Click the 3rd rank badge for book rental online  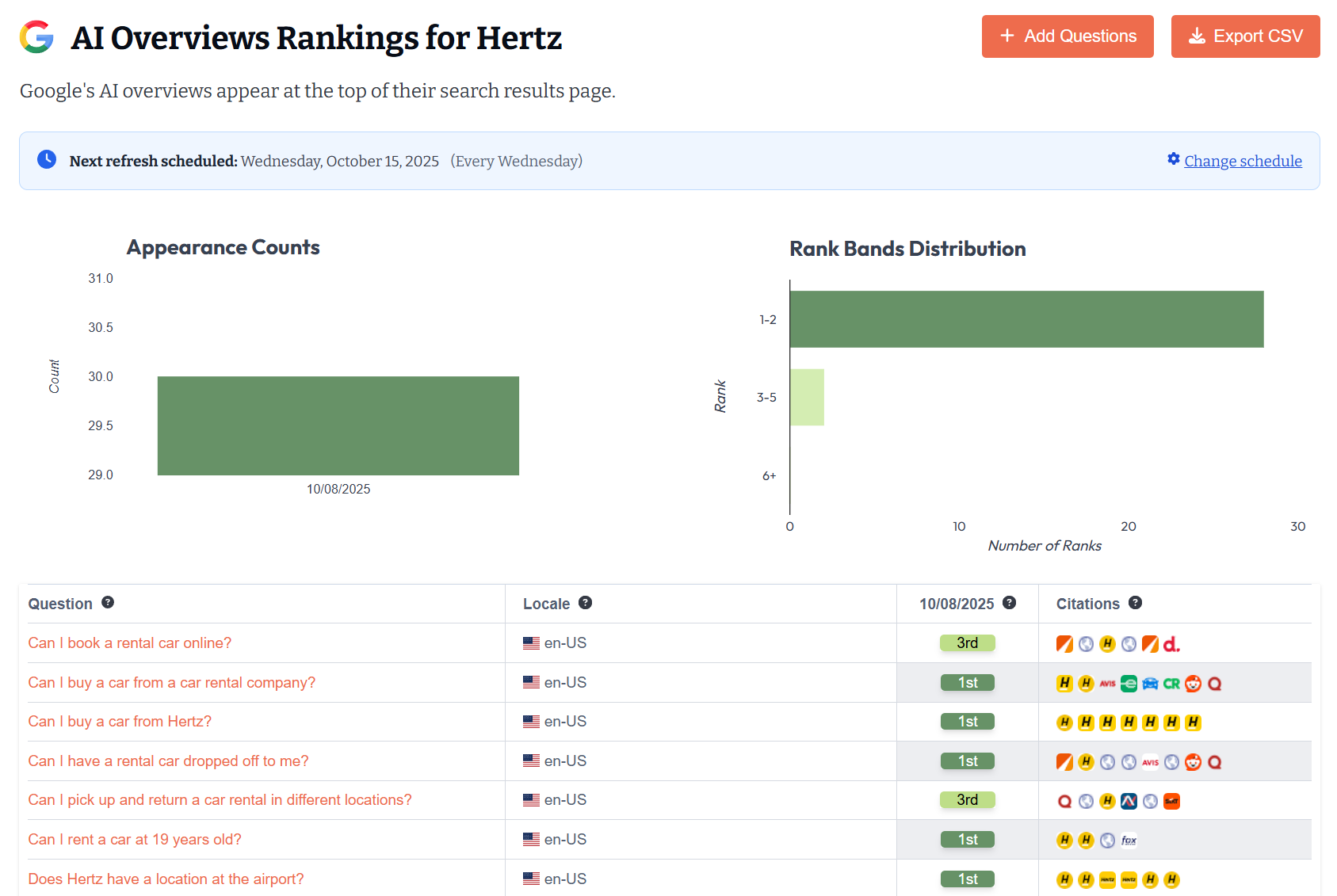click(967, 643)
